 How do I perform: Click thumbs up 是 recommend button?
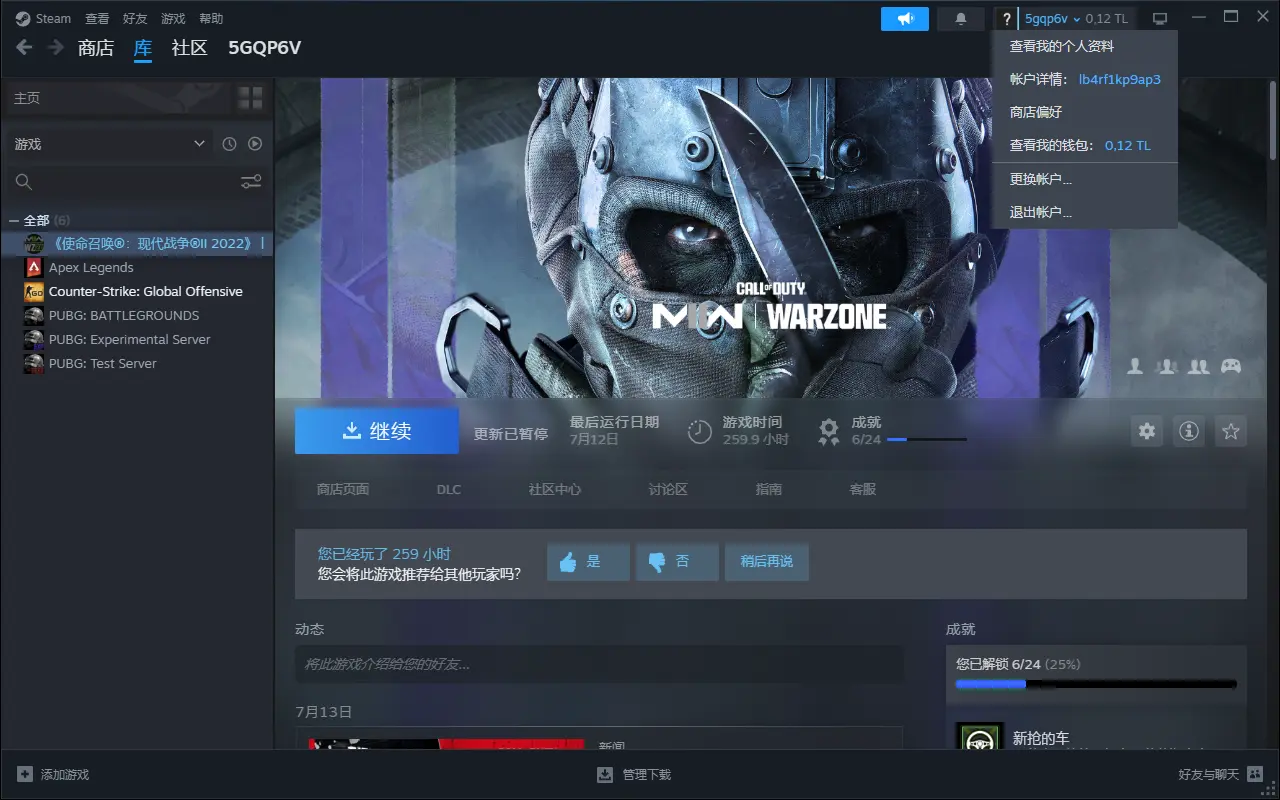(x=588, y=562)
